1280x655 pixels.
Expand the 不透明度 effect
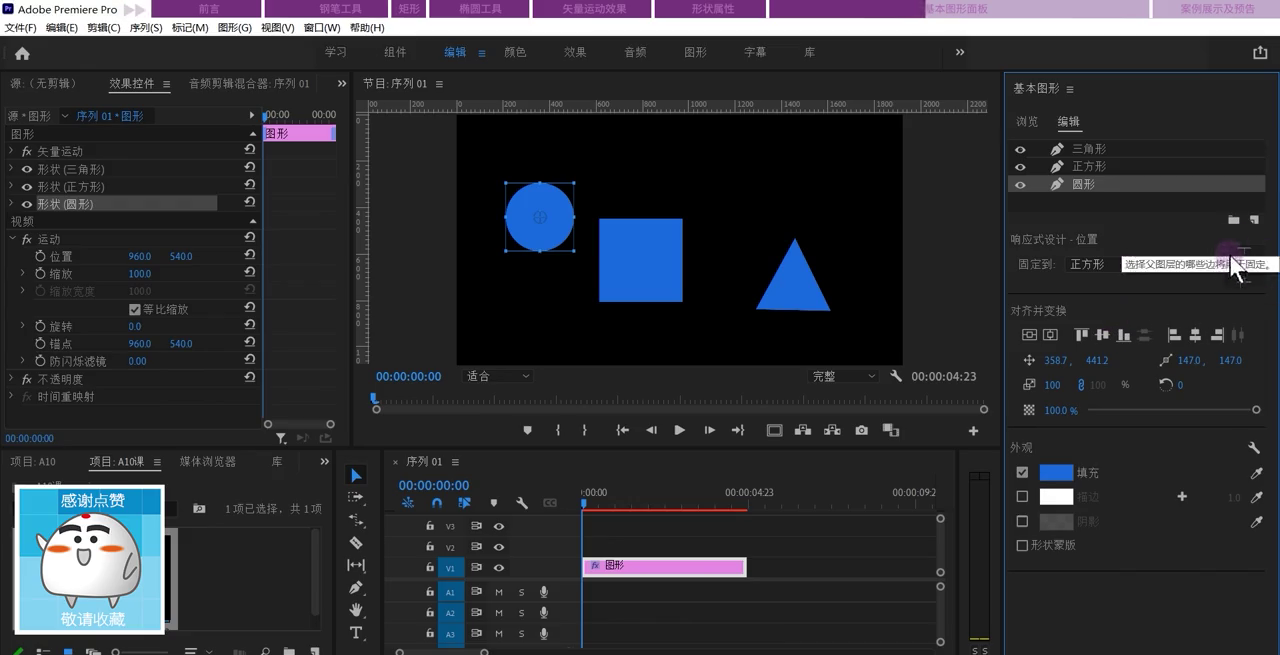12,379
